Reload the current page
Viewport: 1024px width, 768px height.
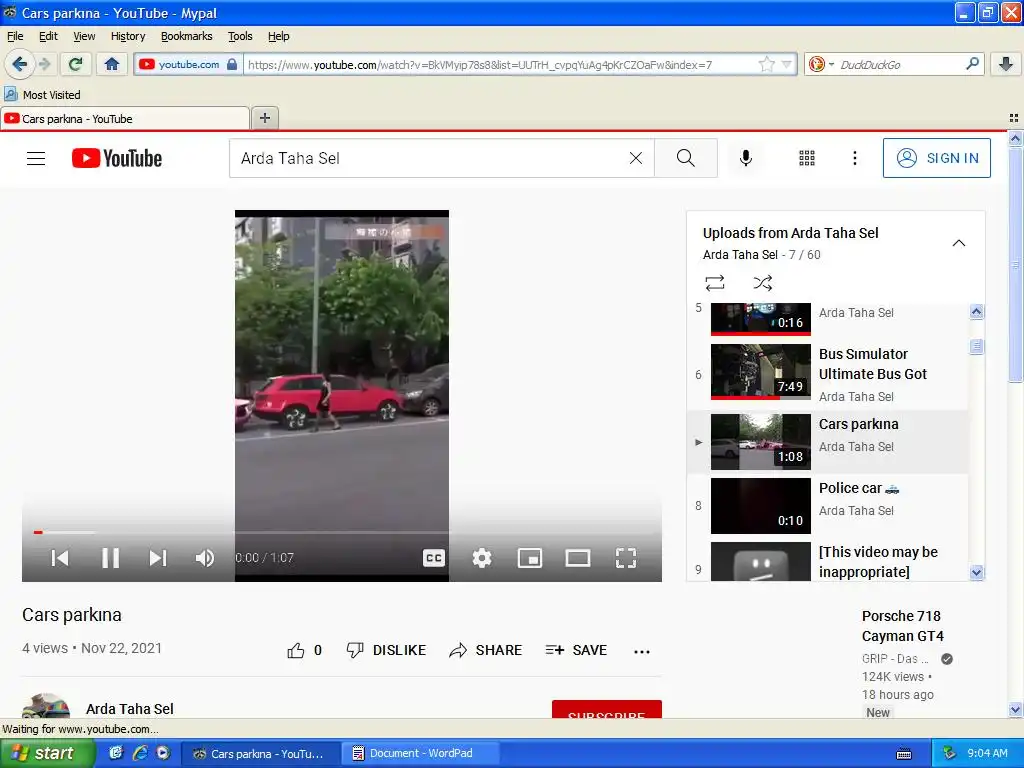pos(75,64)
